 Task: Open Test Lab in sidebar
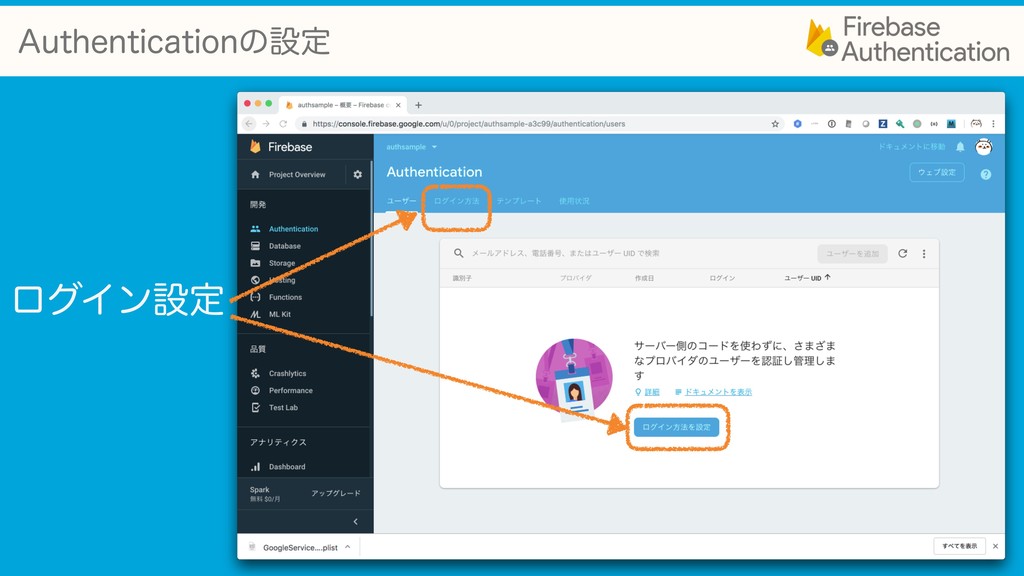[283, 408]
